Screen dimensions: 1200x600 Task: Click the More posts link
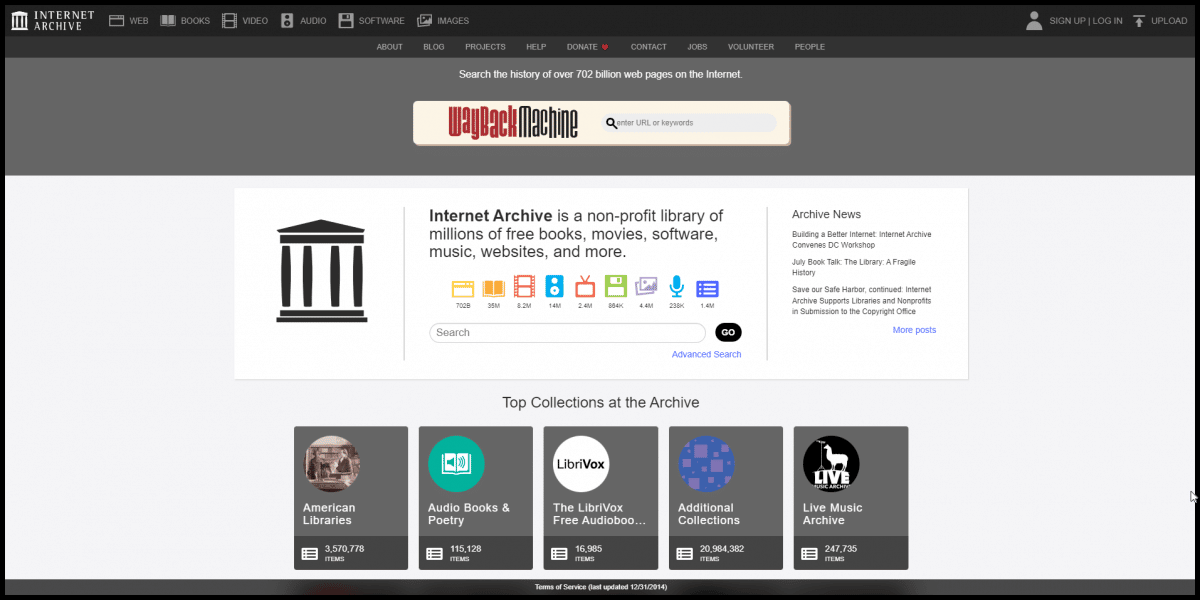914,330
